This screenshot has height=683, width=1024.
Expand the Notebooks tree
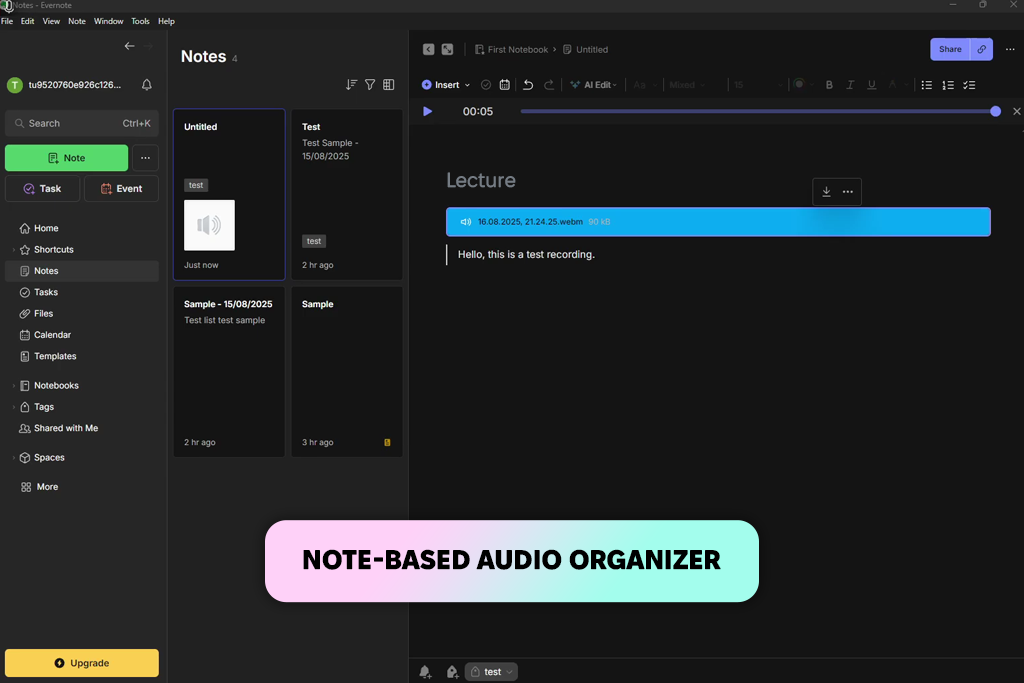[x=14, y=385]
